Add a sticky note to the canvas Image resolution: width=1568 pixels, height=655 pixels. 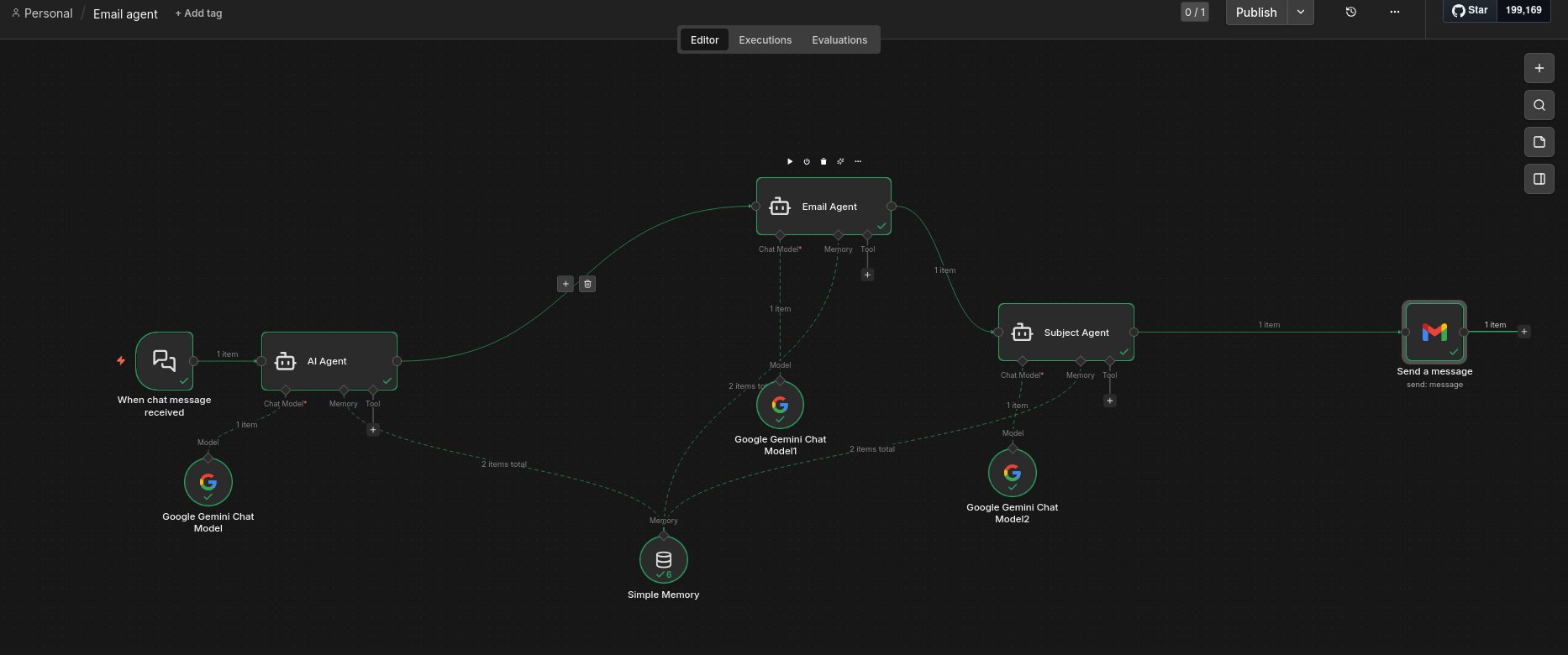coord(1539,142)
